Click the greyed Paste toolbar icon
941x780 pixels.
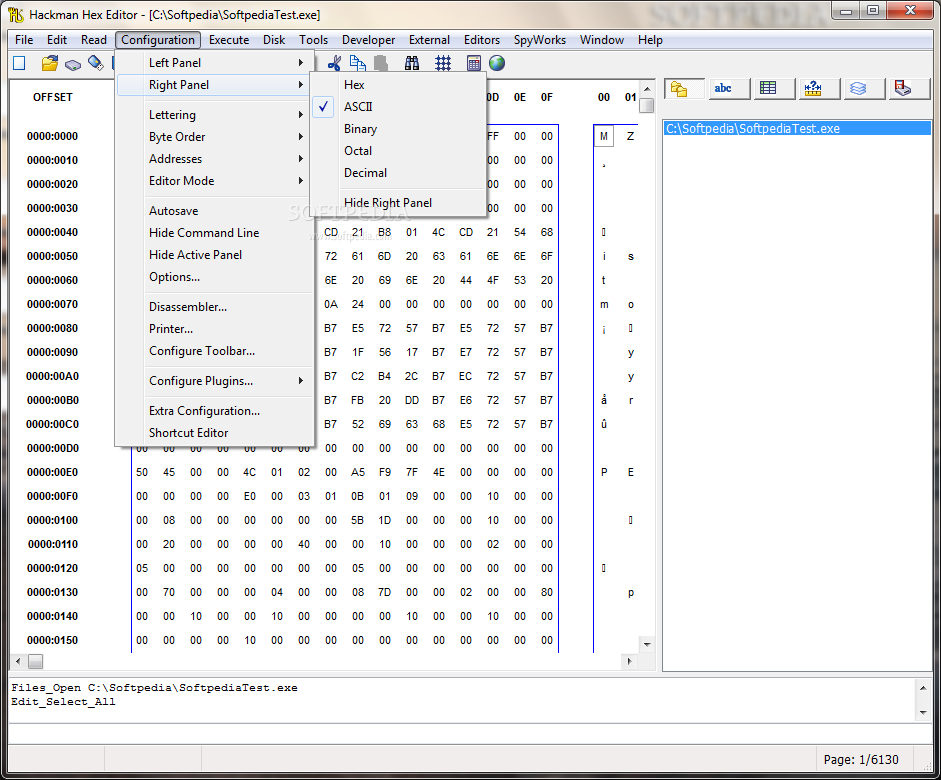point(380,63)
